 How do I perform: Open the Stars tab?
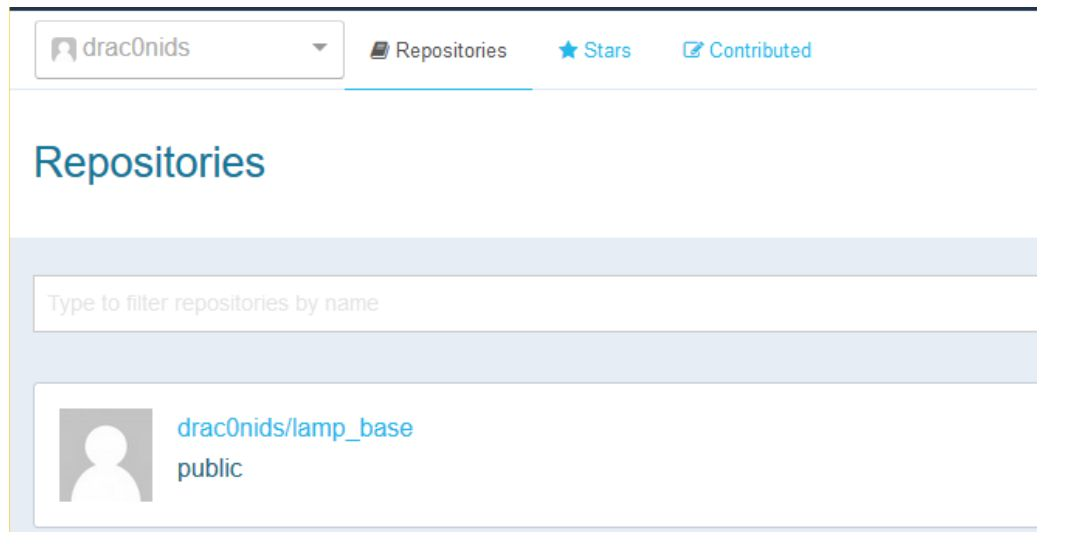click(595, 50)
